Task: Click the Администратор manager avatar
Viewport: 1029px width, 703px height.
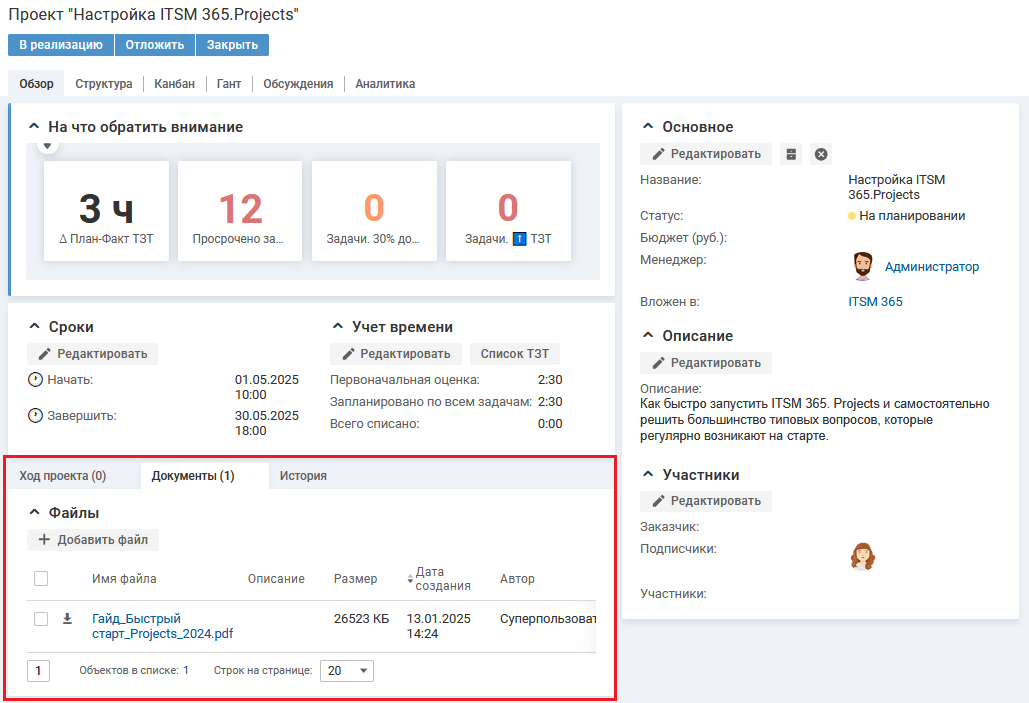Action: 862,266
